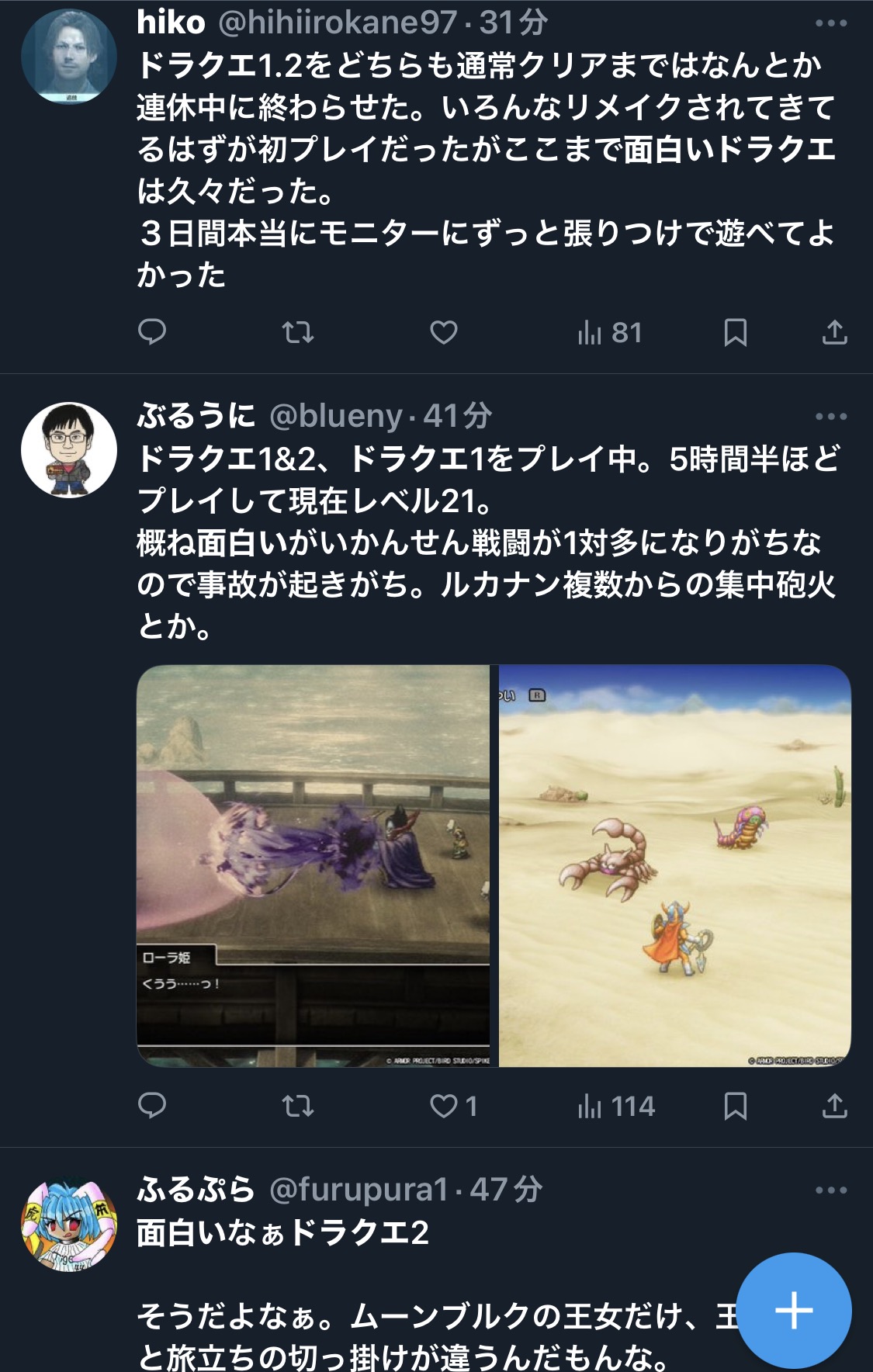Image resolution: width=873 pixels, height=1372 pixels.
Task: View analytics showing 114 views
Action: tap(616, 1106)
